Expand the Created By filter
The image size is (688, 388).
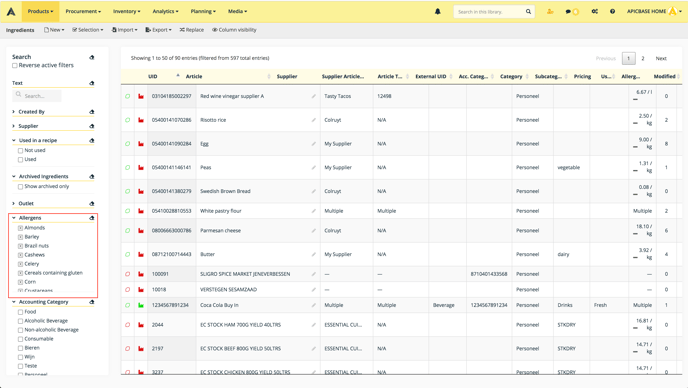[x=14, y=112]
